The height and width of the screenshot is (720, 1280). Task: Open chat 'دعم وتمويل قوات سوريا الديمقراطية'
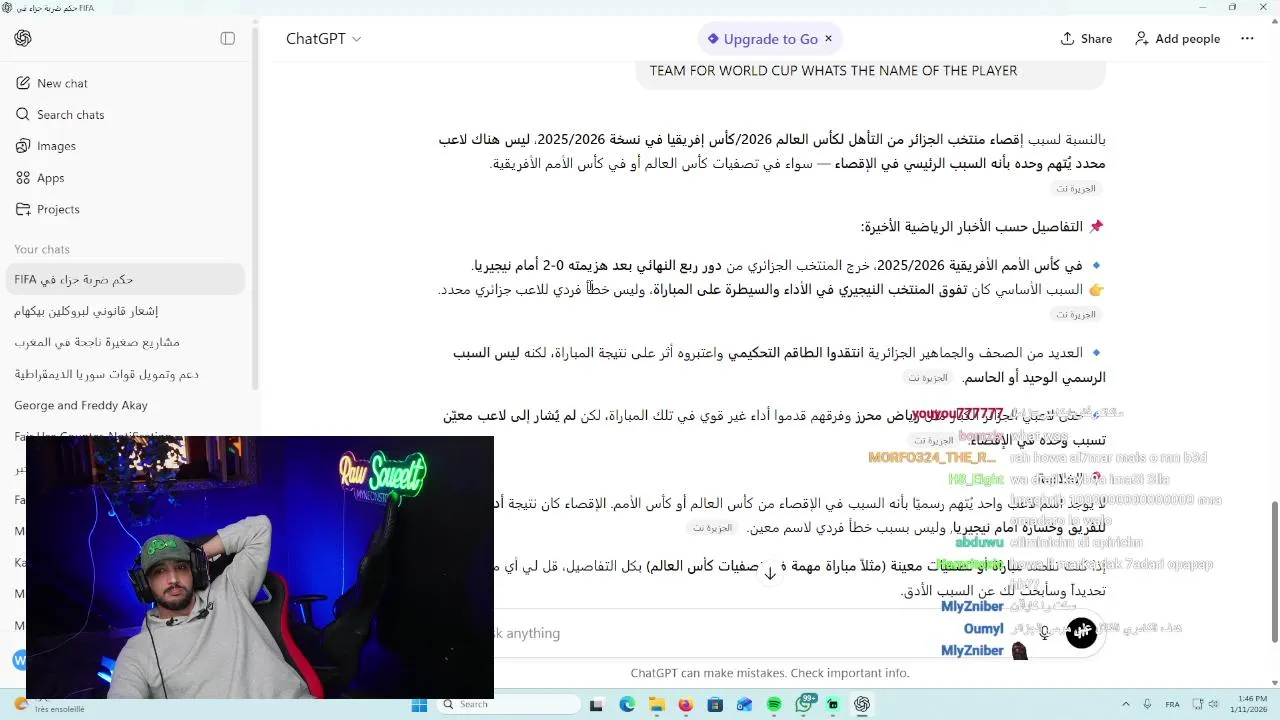pyautogui.click(x=125, y=374)
